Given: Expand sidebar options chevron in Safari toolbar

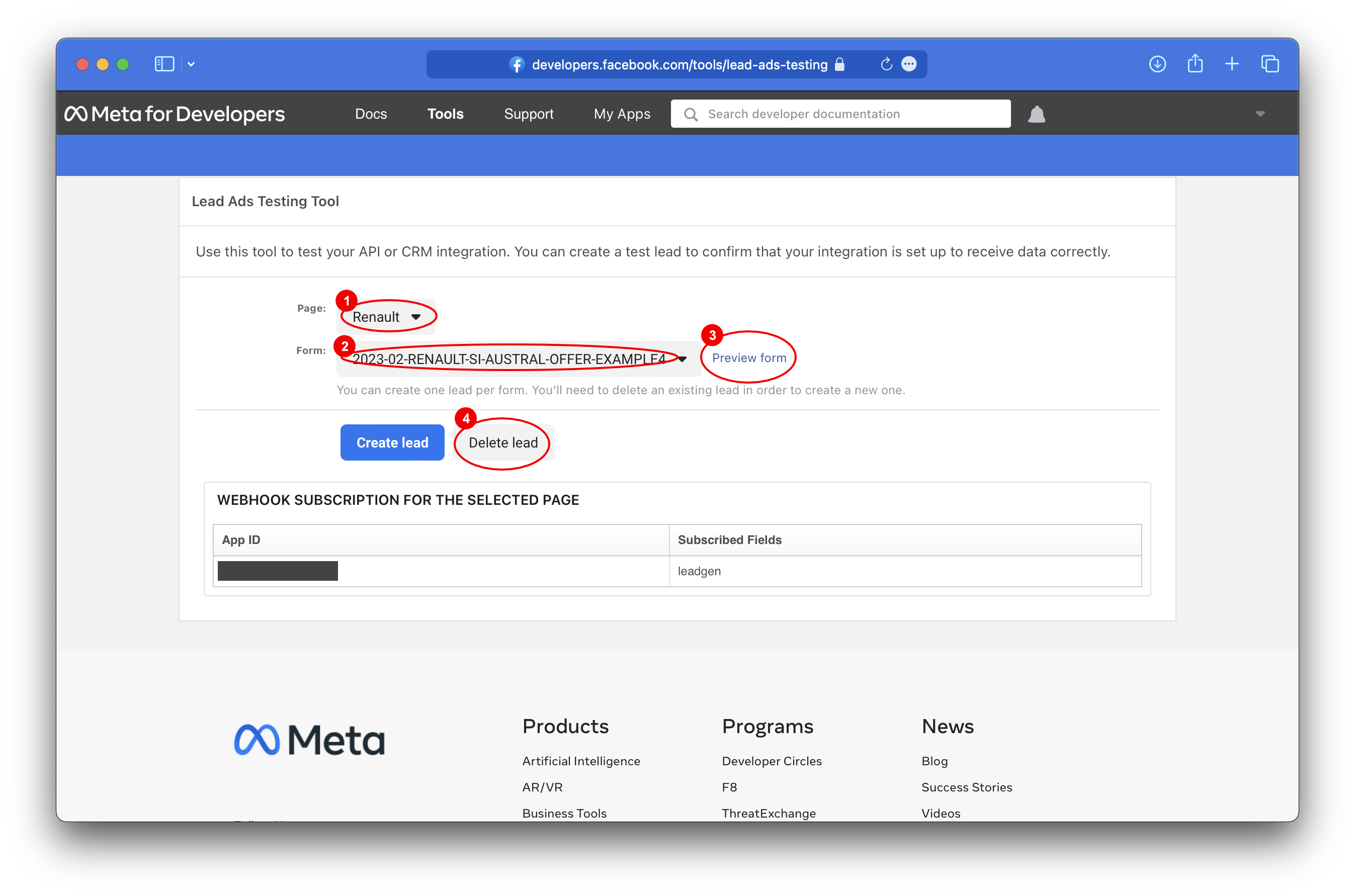Looking at the screenshot, I should tap(192, 64).
